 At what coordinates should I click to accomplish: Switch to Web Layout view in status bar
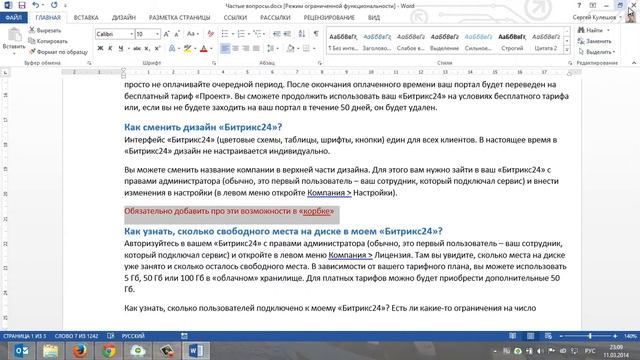pyautogui.click(x=548, y=336)
